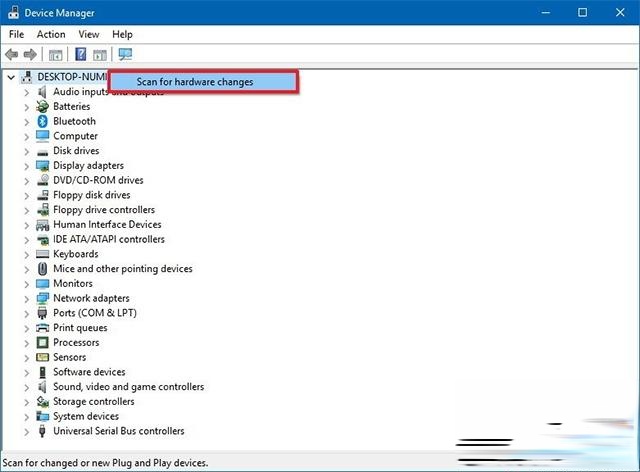Open the File menu
640x472 pixels.
point(16,34)
